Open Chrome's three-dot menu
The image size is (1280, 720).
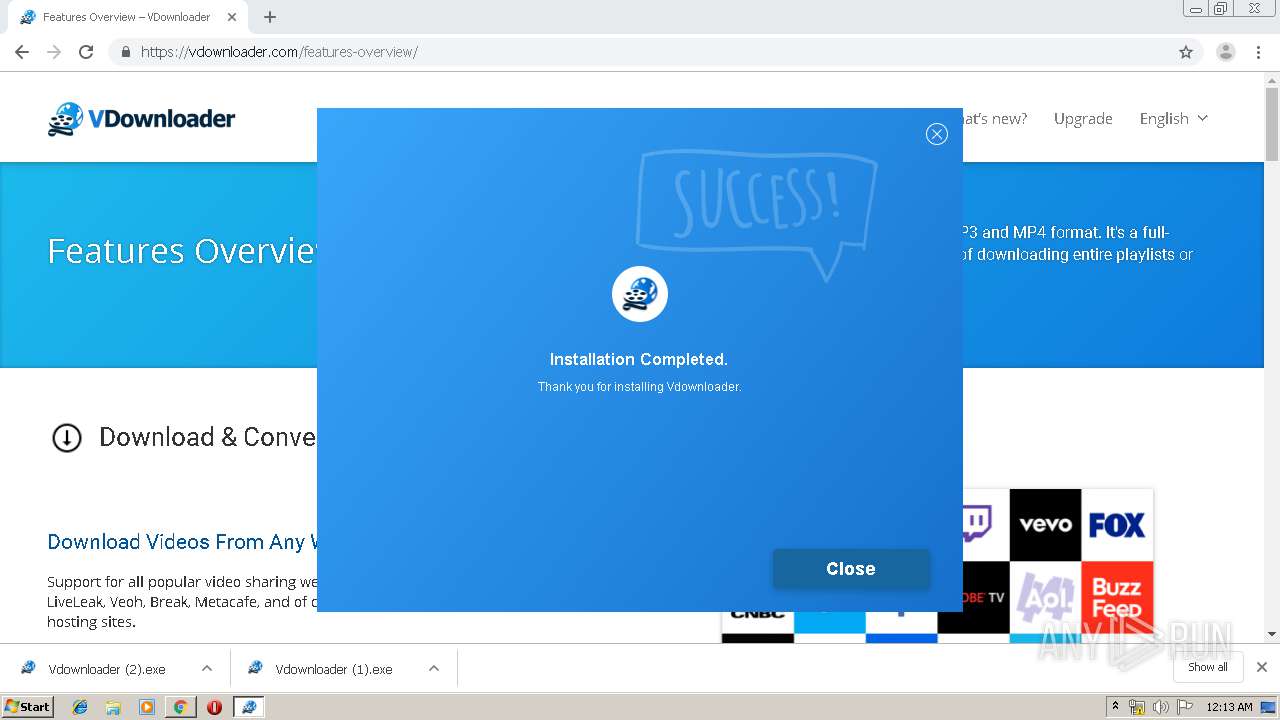click(x=1259, y=52)
